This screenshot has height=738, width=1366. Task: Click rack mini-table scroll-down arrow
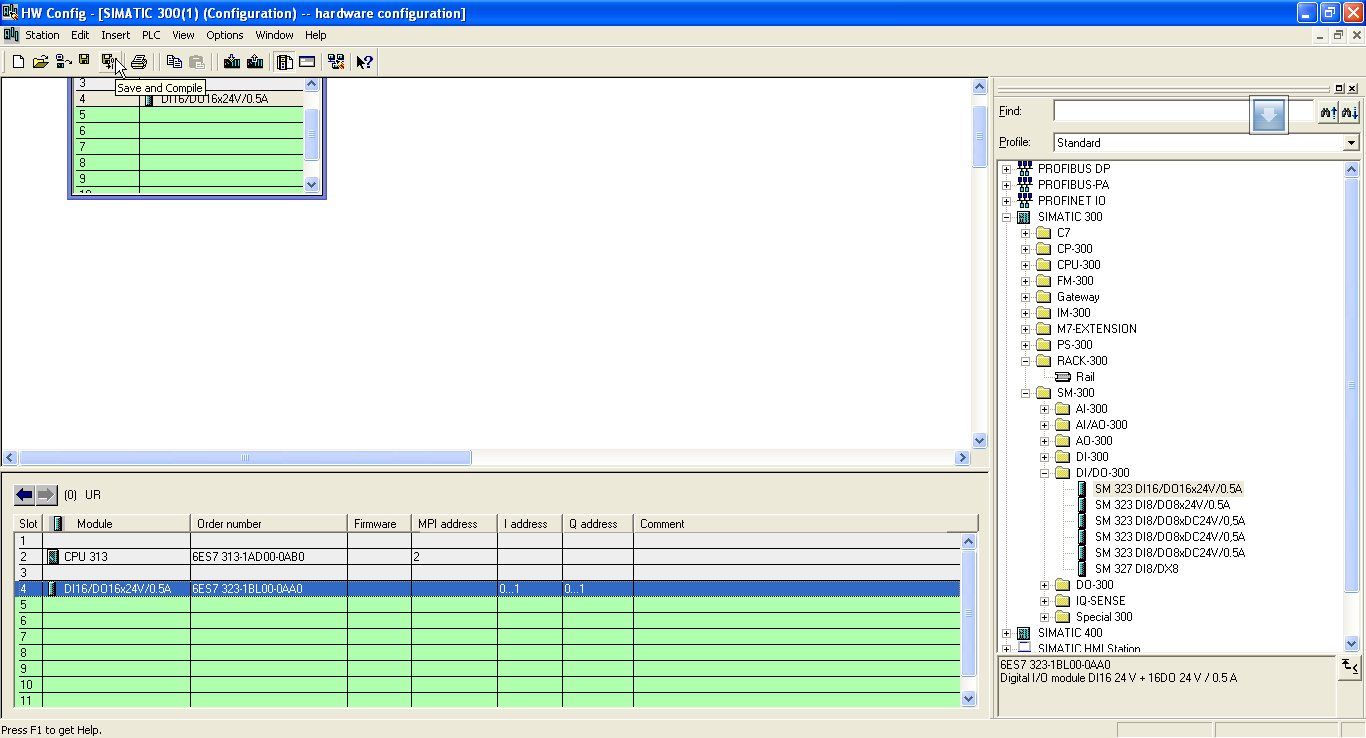click(311, 184)
